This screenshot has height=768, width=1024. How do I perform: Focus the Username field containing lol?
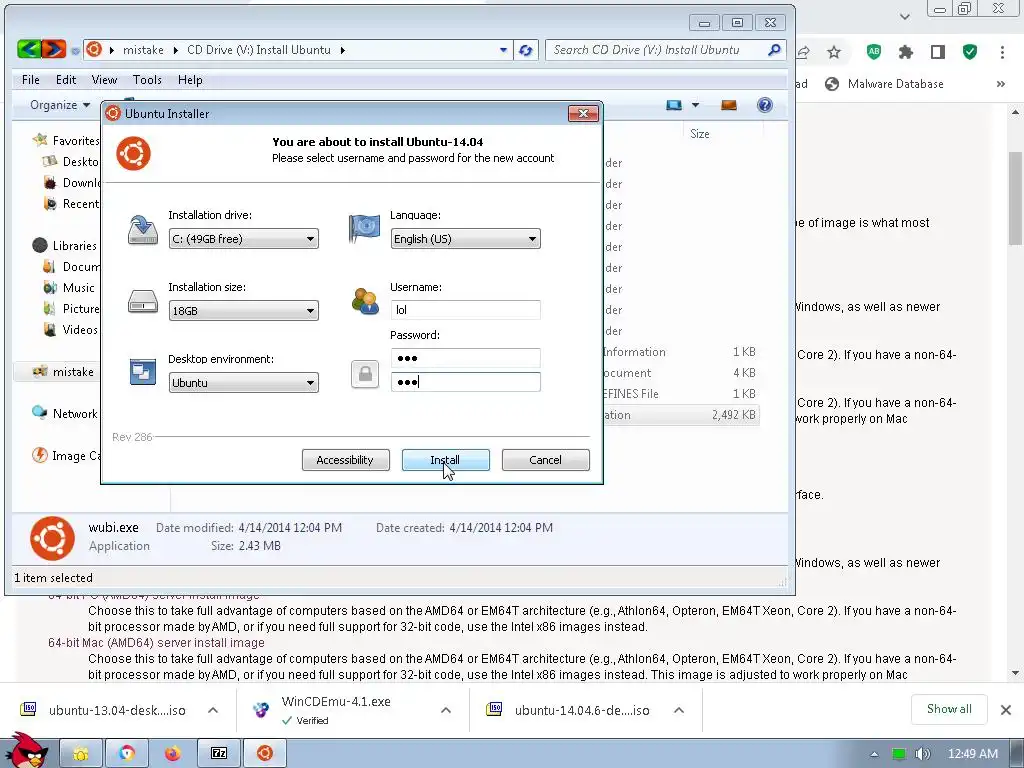(x=466, y=310)
